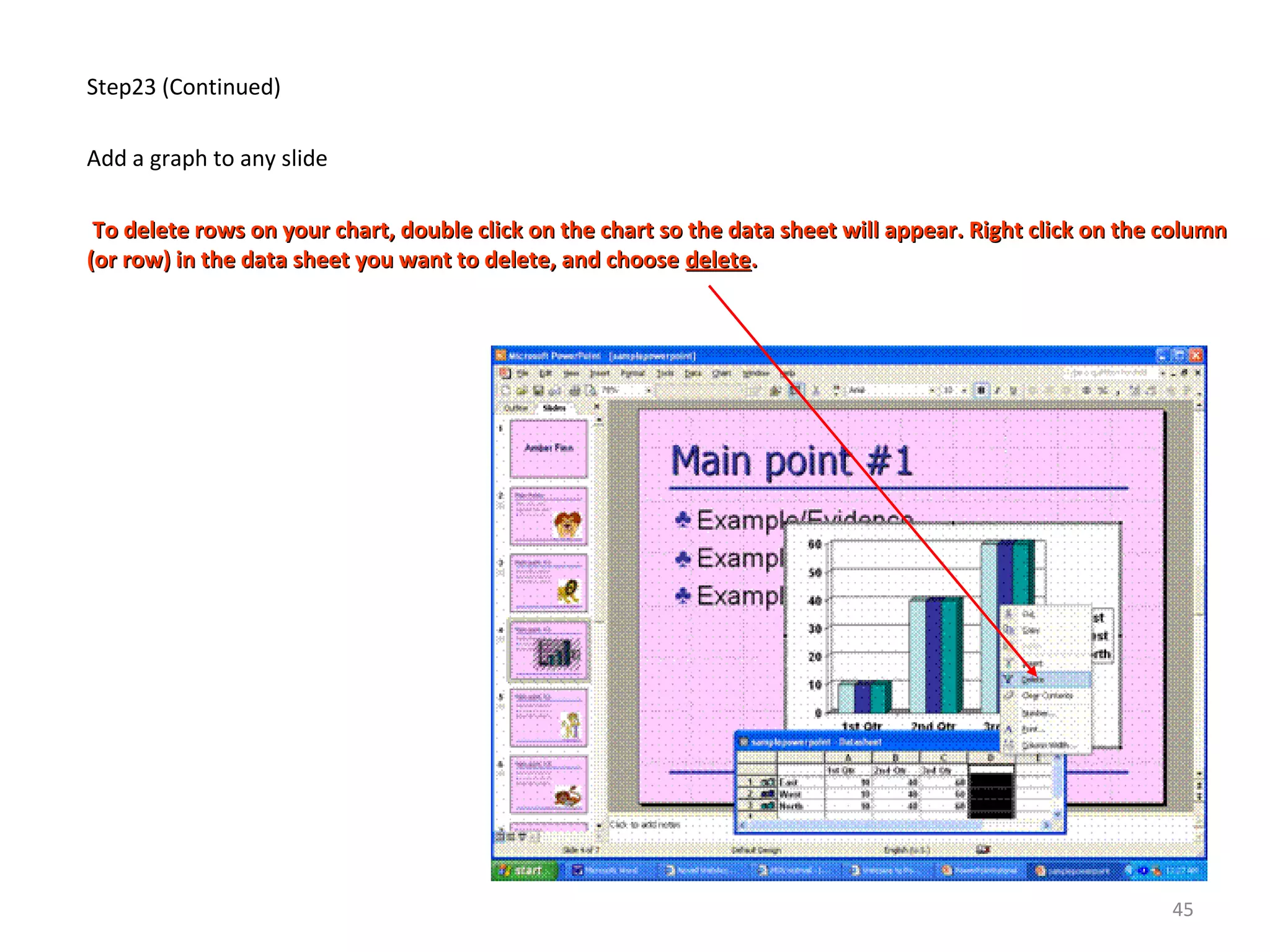Click the Decrease Decimal toolbar icon

(1151, 390)
